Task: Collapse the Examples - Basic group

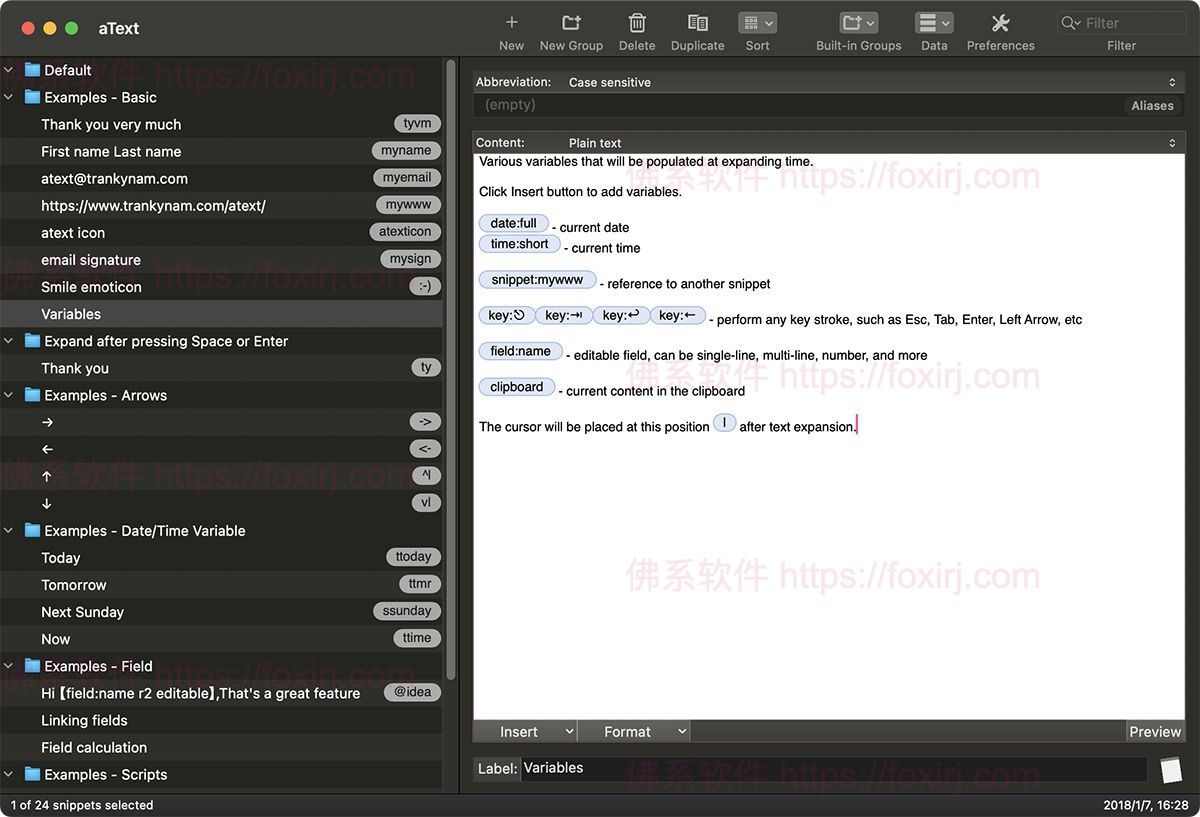Action: coord(9,97)
